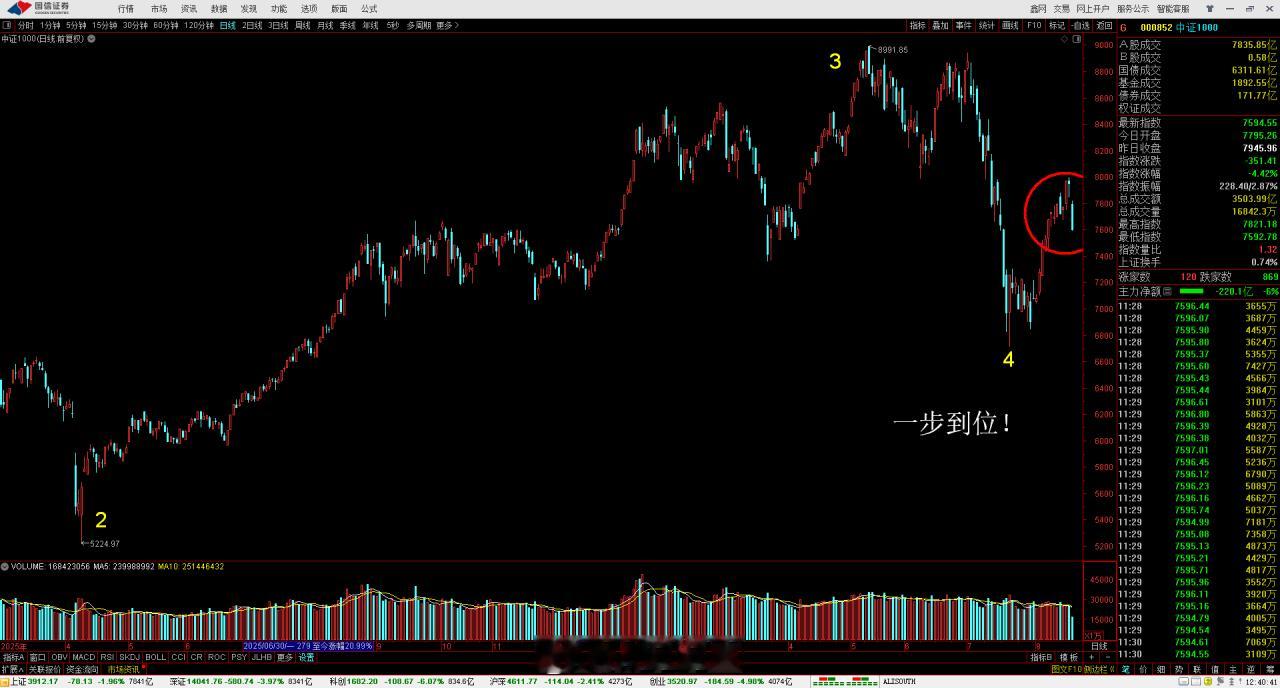The width and height of the screenshot is (1280, 688).
Task: Open the 资讯 menu
Action: tap(189, 8)
